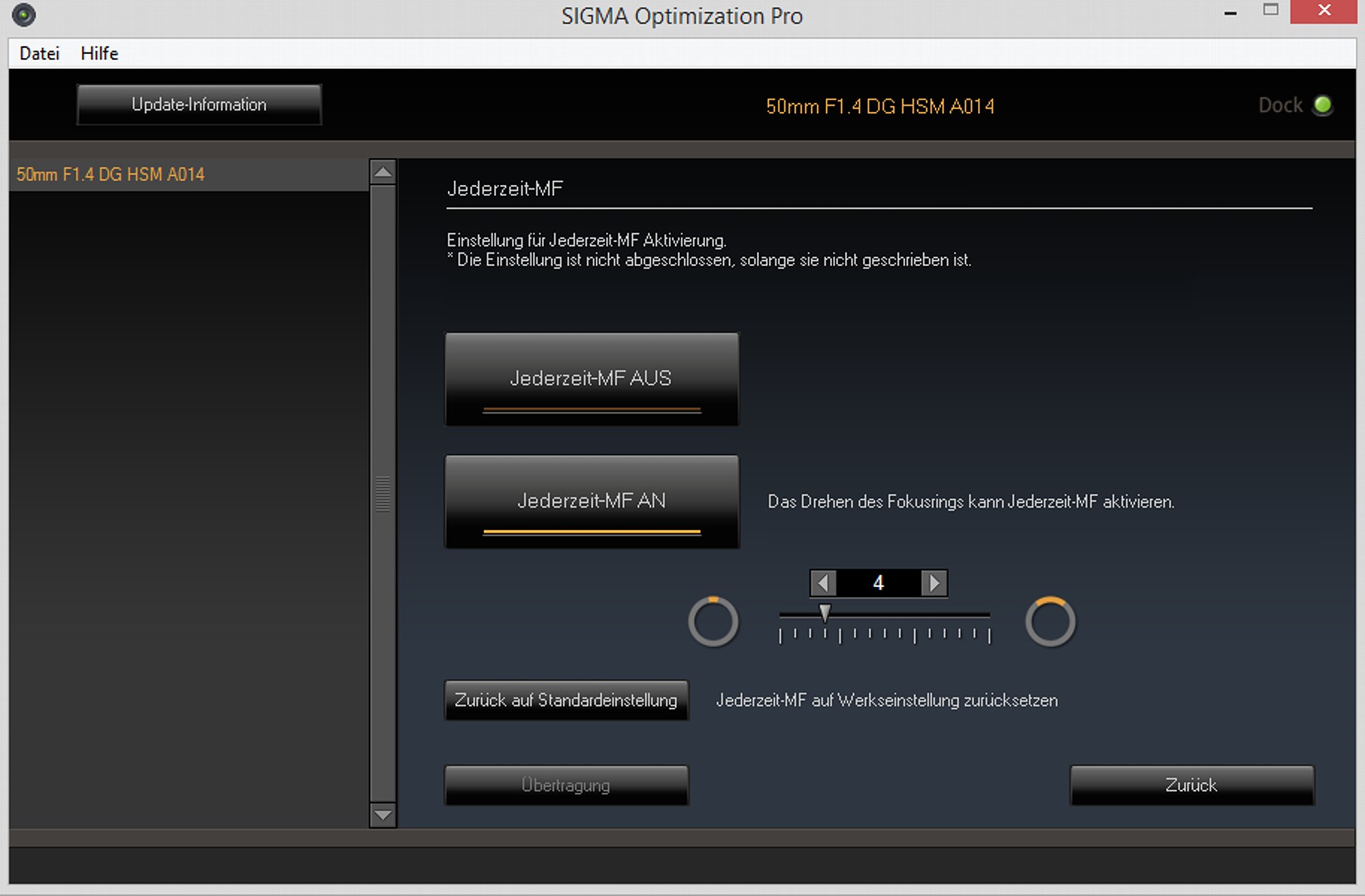The image size is (1365, 896).
Task: Select 50mm F1.4 DG HSM A014 in lens list
Action: pos(189,175)
